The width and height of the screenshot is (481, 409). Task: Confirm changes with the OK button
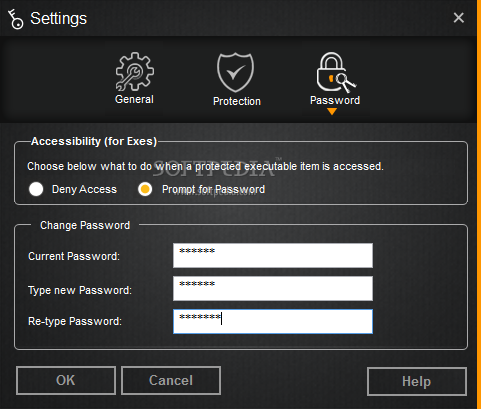click(x=66, y=380)
